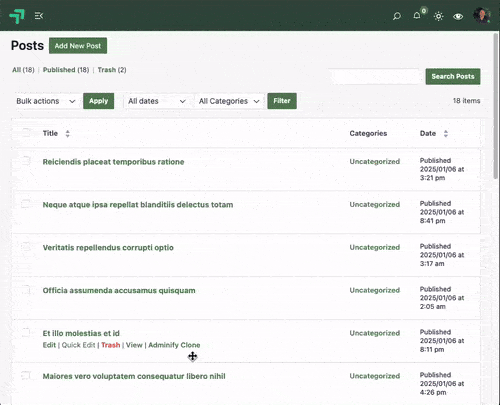Viewport: 500px width, 405px height.
Task: Open post Reiciendis placeat temporibus ratione
Action: tap(113, 162)
